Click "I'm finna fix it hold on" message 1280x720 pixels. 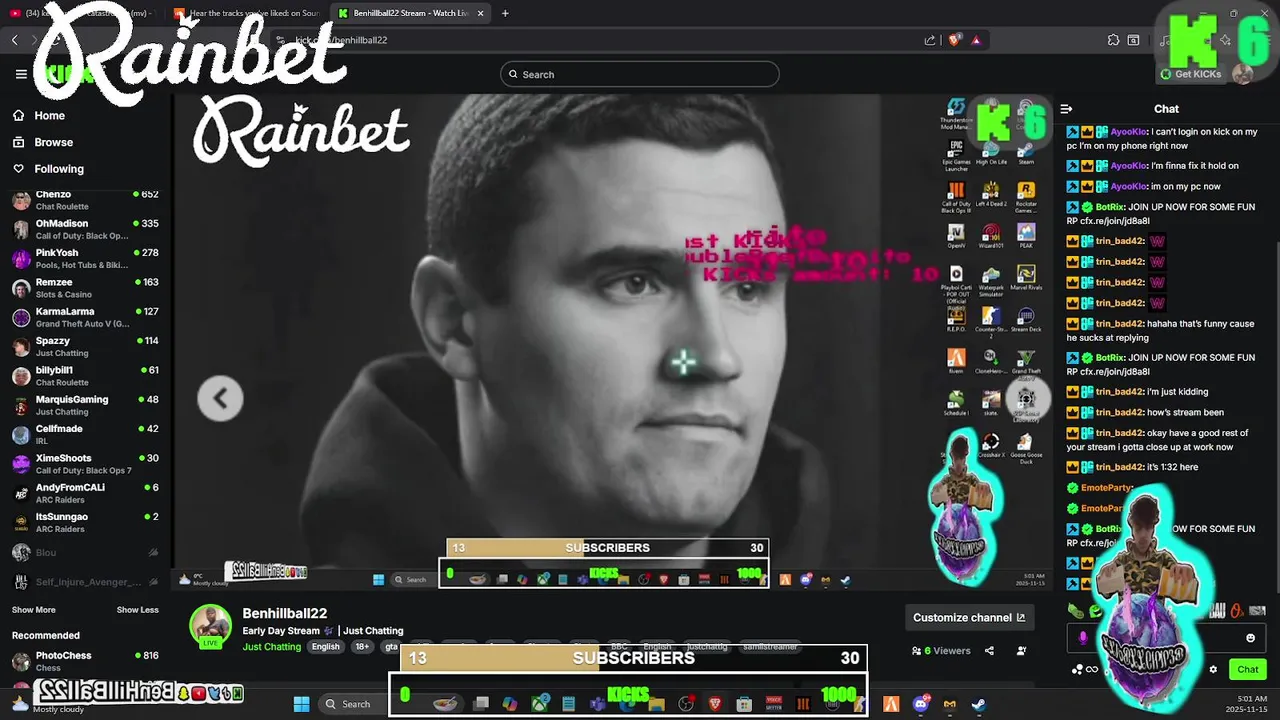click(x=1195, y=166)
